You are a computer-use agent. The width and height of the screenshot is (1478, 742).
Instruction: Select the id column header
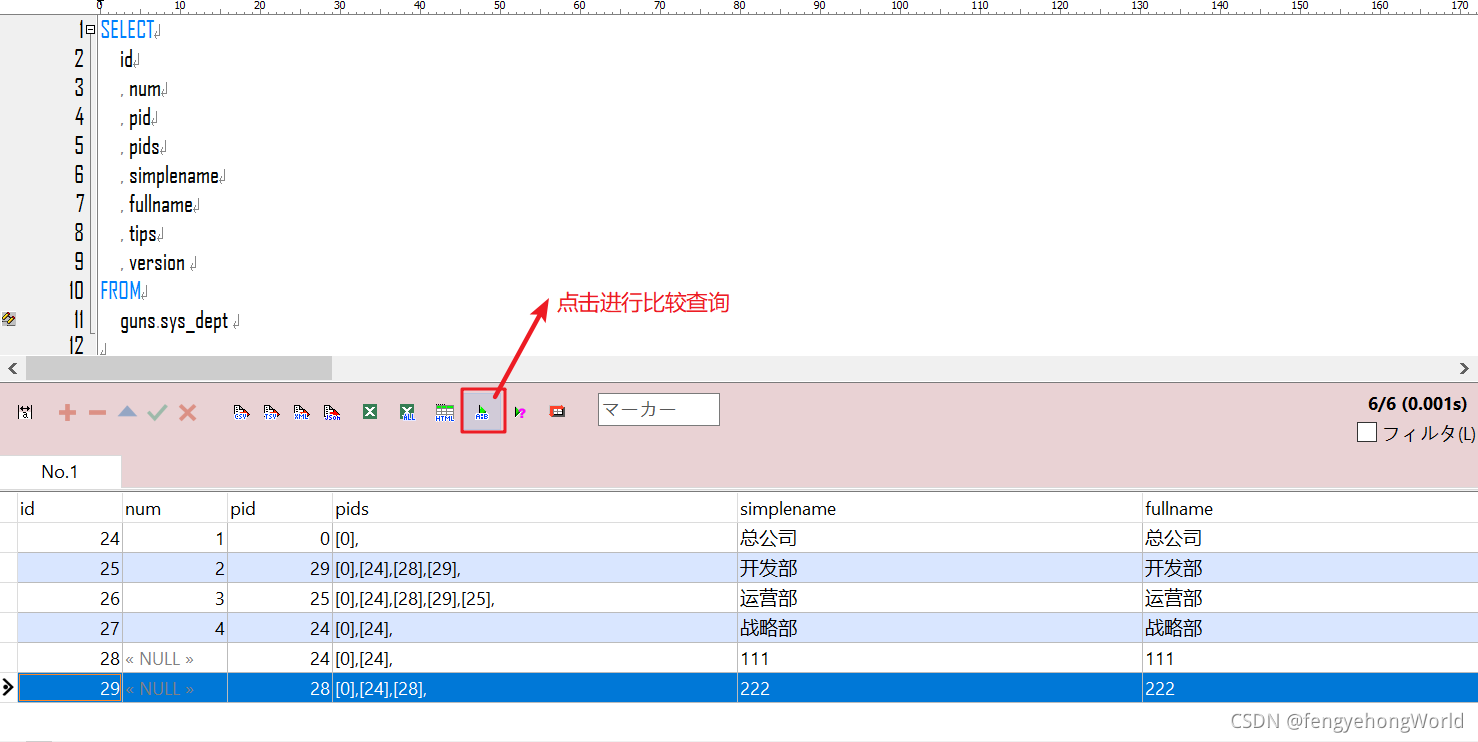pos(70,508)
